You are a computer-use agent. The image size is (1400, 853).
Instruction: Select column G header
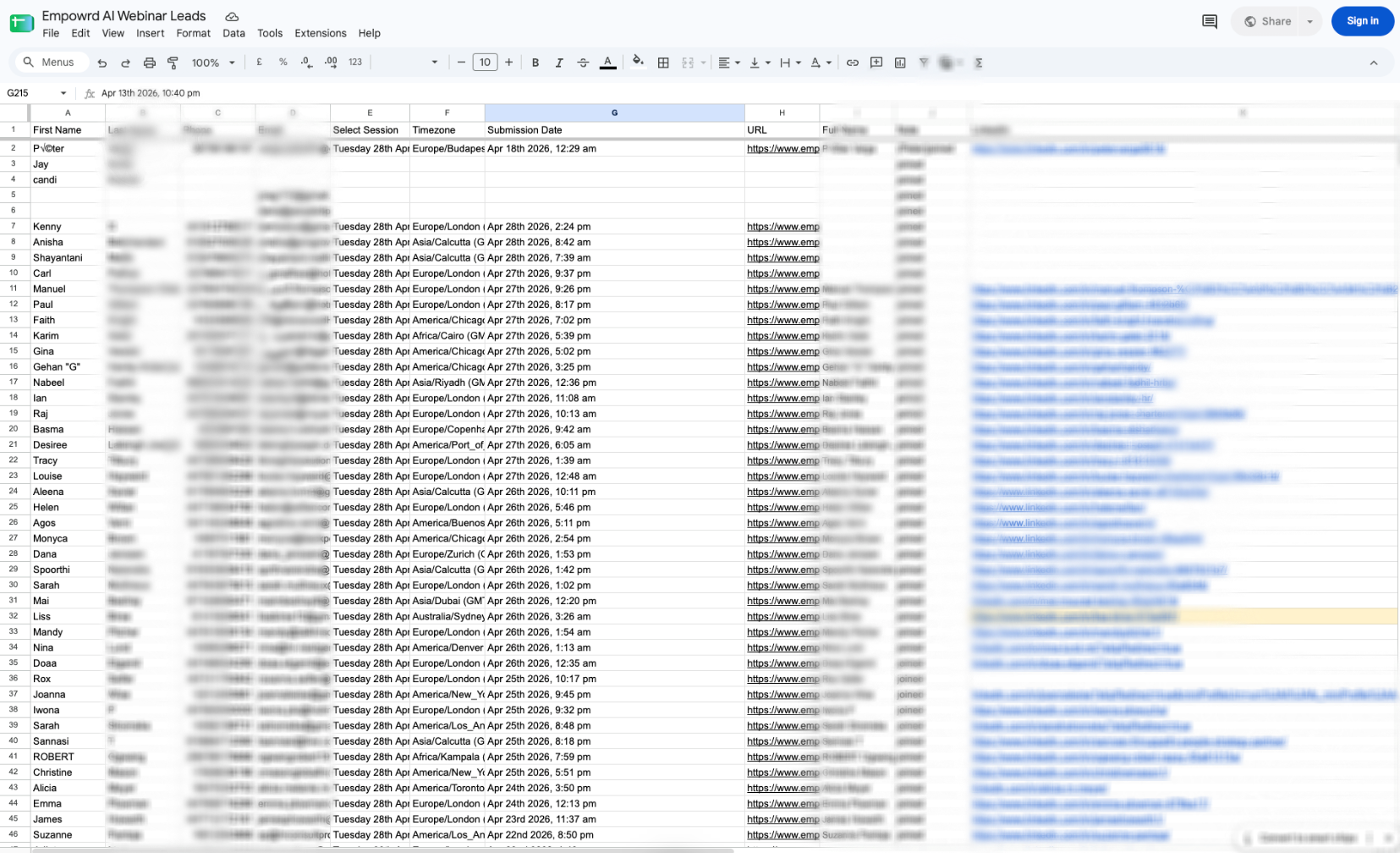pyautogui.click(x=614, y=113)
